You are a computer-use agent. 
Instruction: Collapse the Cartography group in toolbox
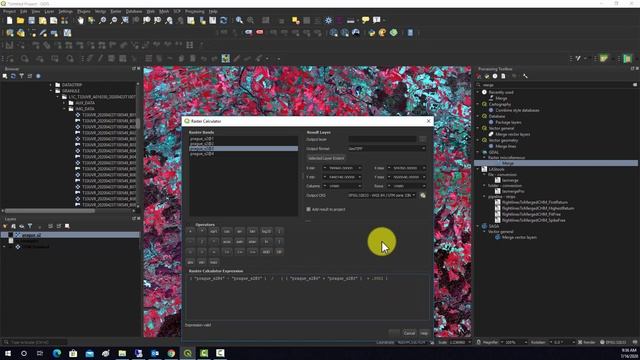[x=478, y=104]
